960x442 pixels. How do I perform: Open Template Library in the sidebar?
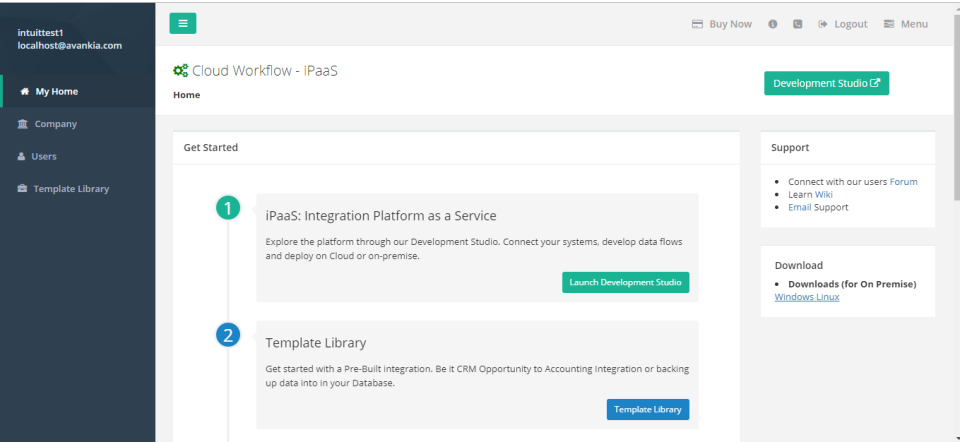pyautogui.click(x=70, y=188)
